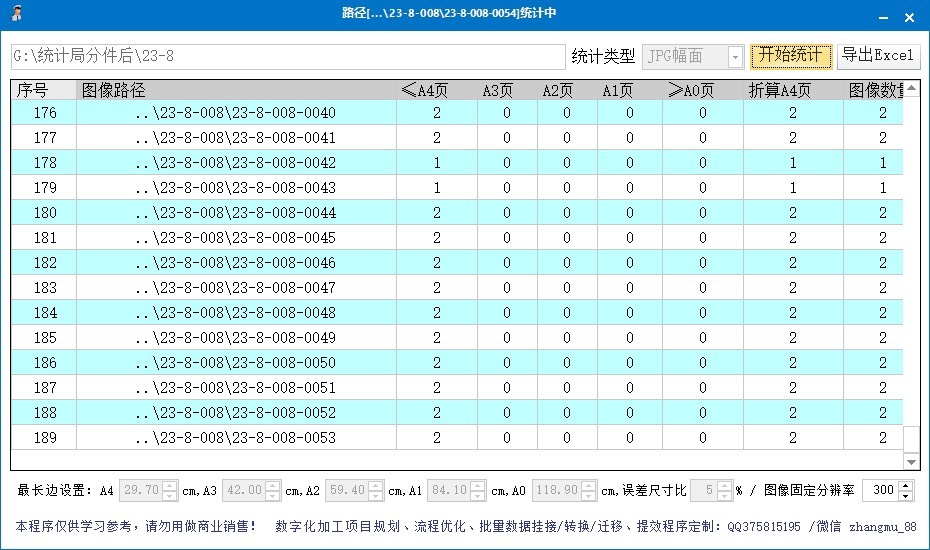Click the 开始统计 button

coord(791,56)
